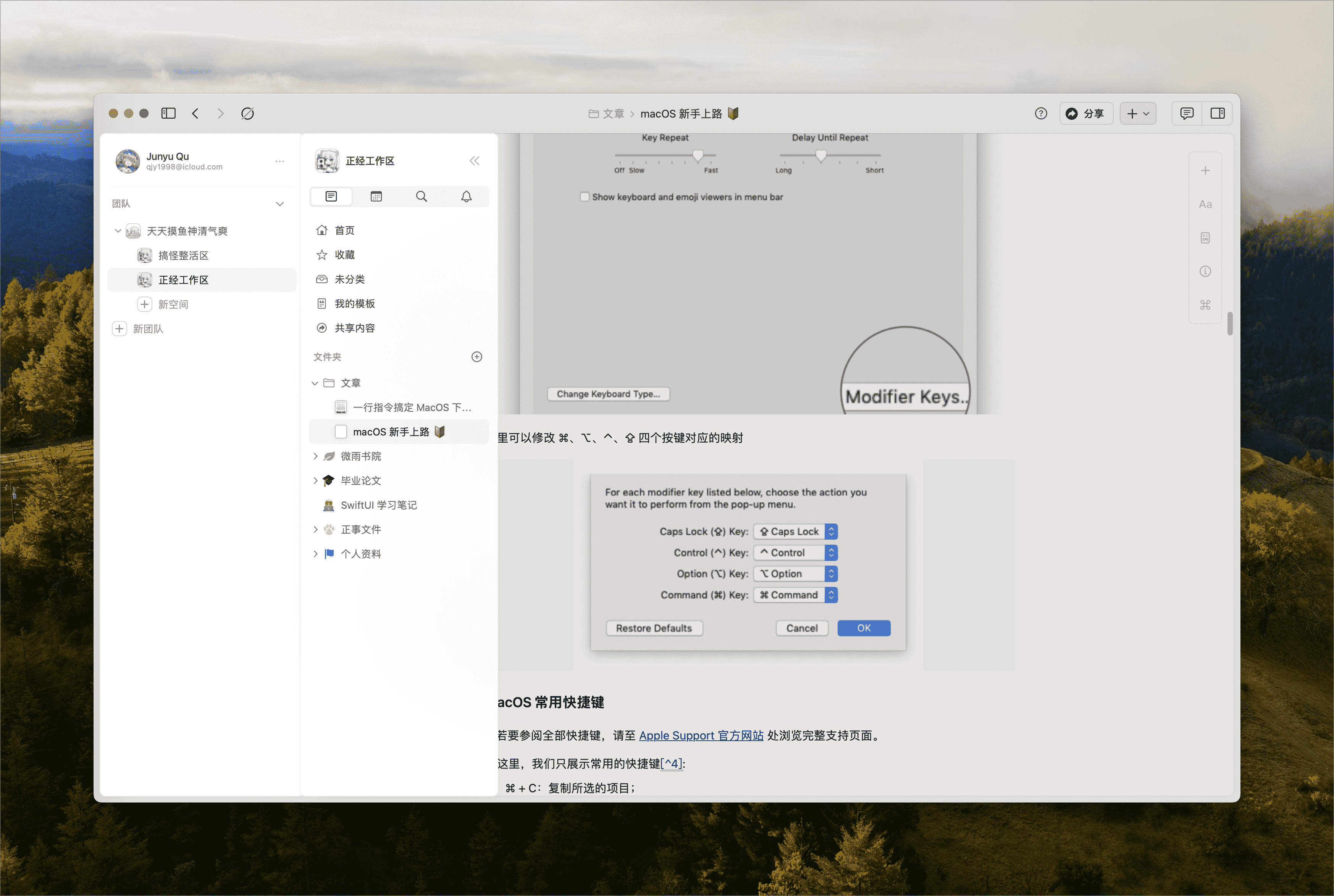Toggle the right side panel icon

click(1218, 114)
